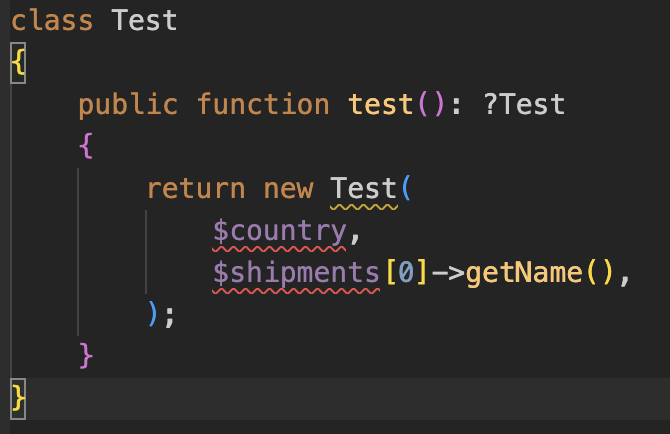Click the '?Test' nullable return type
670x434 pixels.
coord(523,104)
